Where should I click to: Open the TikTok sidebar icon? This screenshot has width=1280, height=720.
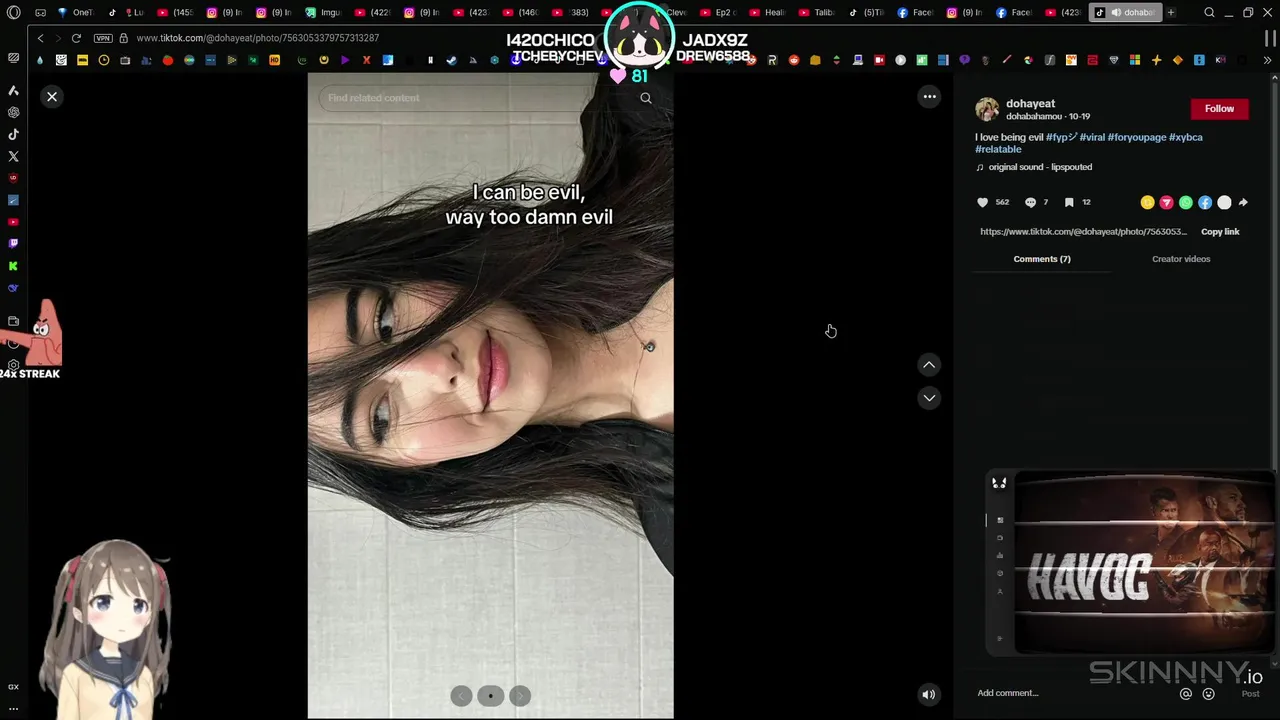(x=13, y=135)
